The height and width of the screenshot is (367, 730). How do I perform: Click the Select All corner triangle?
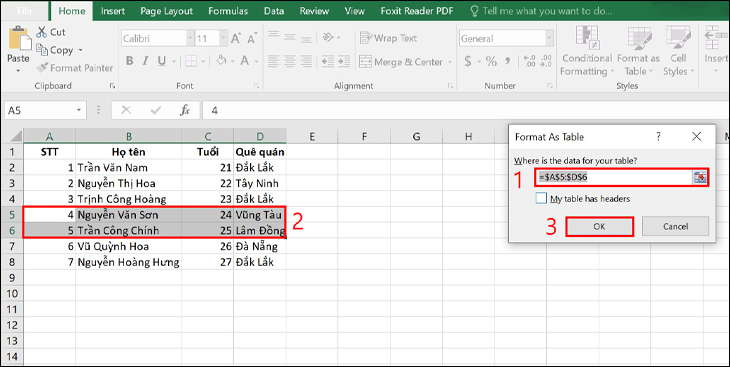click(16, 136)
